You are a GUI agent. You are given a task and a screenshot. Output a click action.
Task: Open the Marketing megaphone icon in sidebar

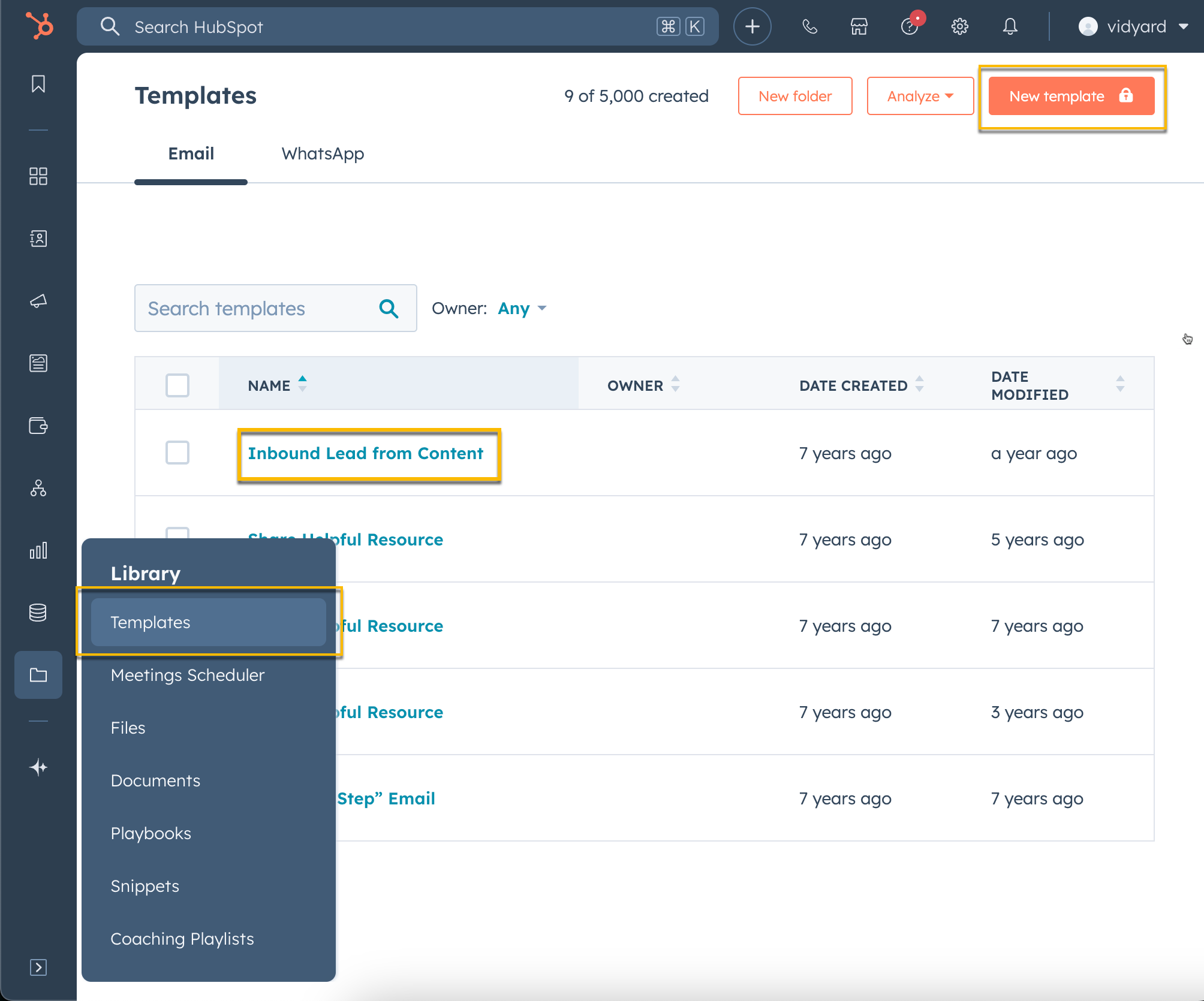tap(38, 301)
